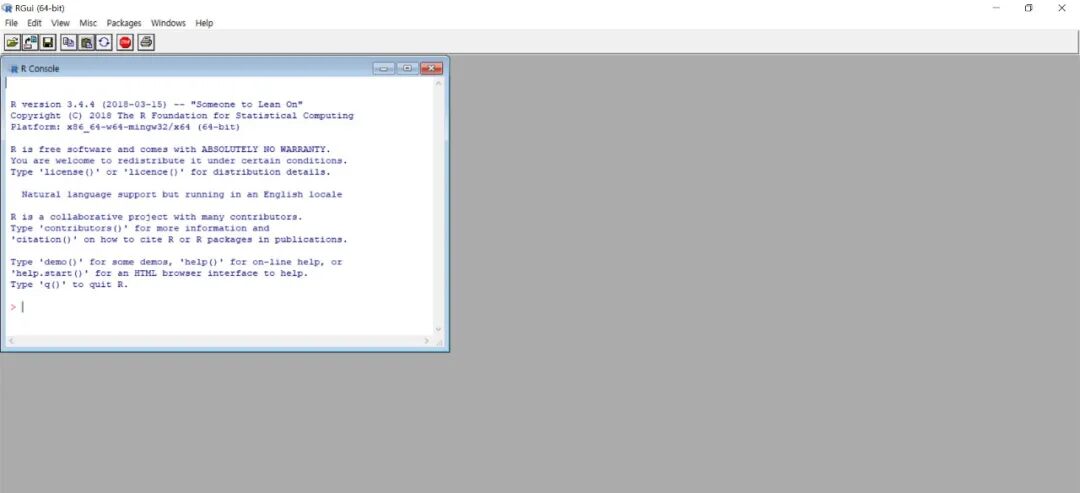Click the Copy toolbar icon
This screenshot has width=1080, height=493.
(x=68, y=43)
